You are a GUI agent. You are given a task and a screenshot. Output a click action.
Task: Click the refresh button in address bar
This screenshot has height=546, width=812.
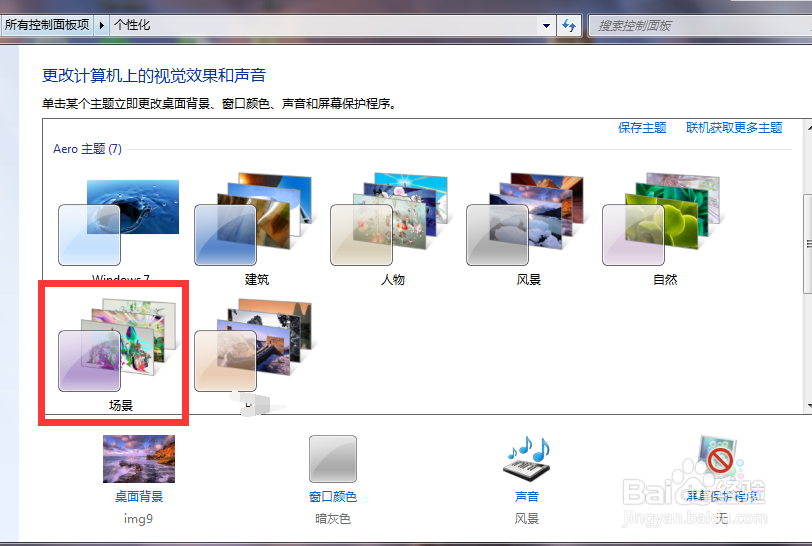click(x=569, y=25)
